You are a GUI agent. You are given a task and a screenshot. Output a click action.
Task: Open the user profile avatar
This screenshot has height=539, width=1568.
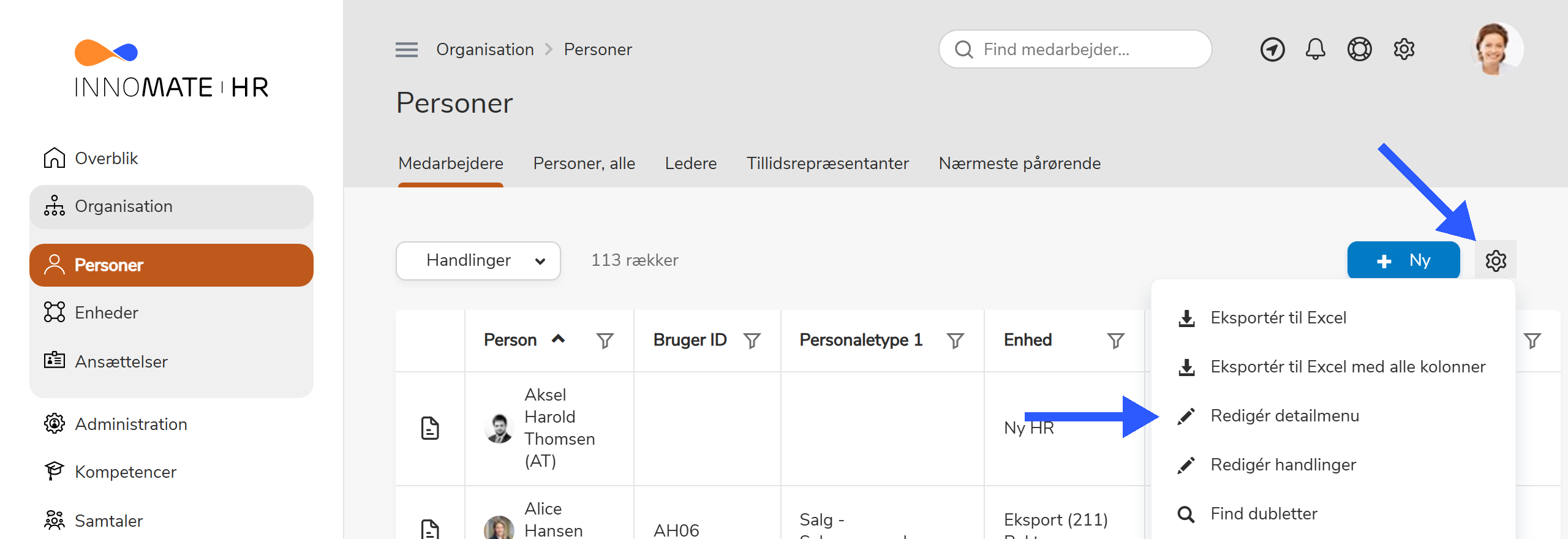click(x=1496, y=49)
